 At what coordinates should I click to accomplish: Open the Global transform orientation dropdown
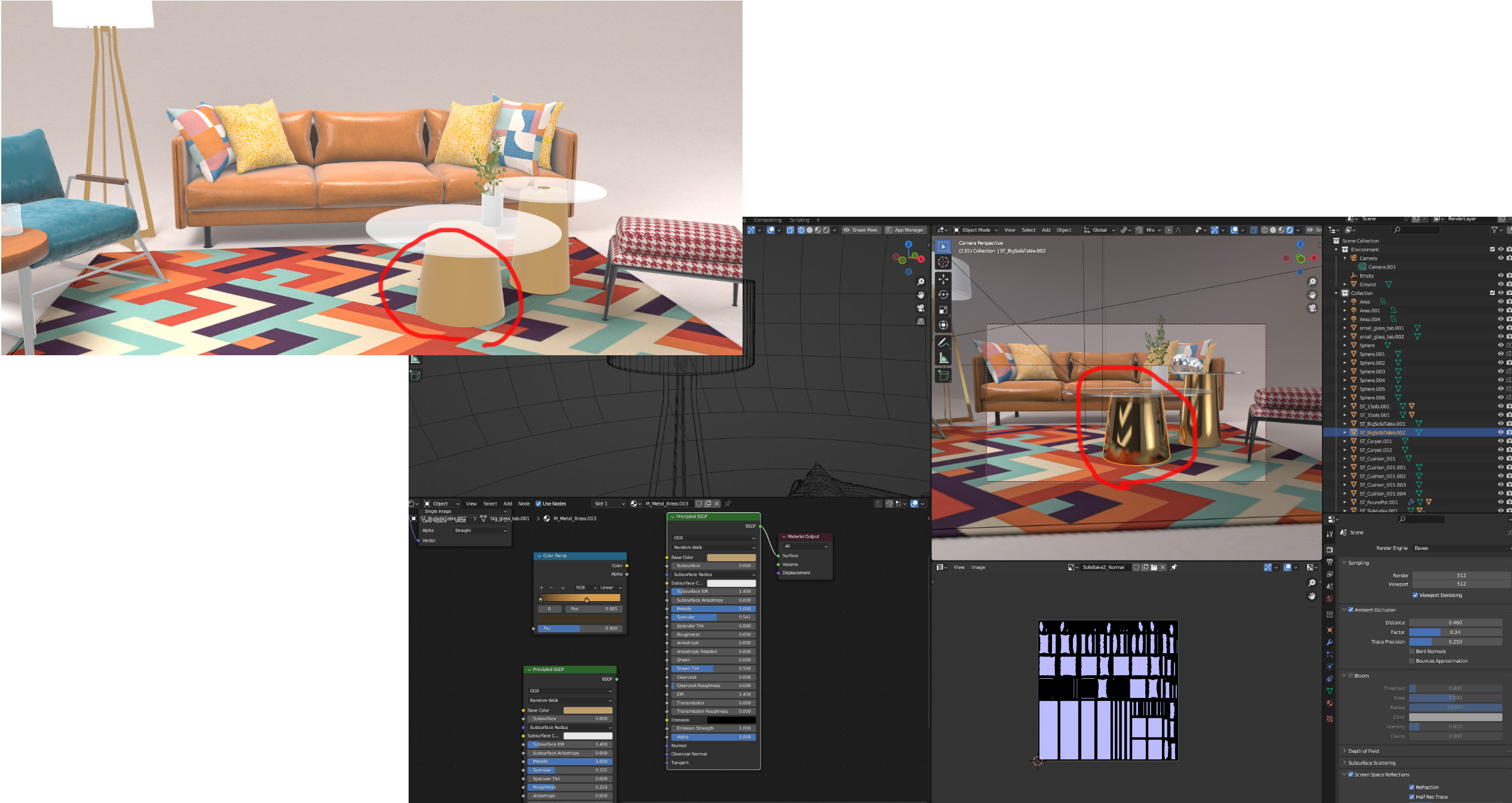[1100, 230]
